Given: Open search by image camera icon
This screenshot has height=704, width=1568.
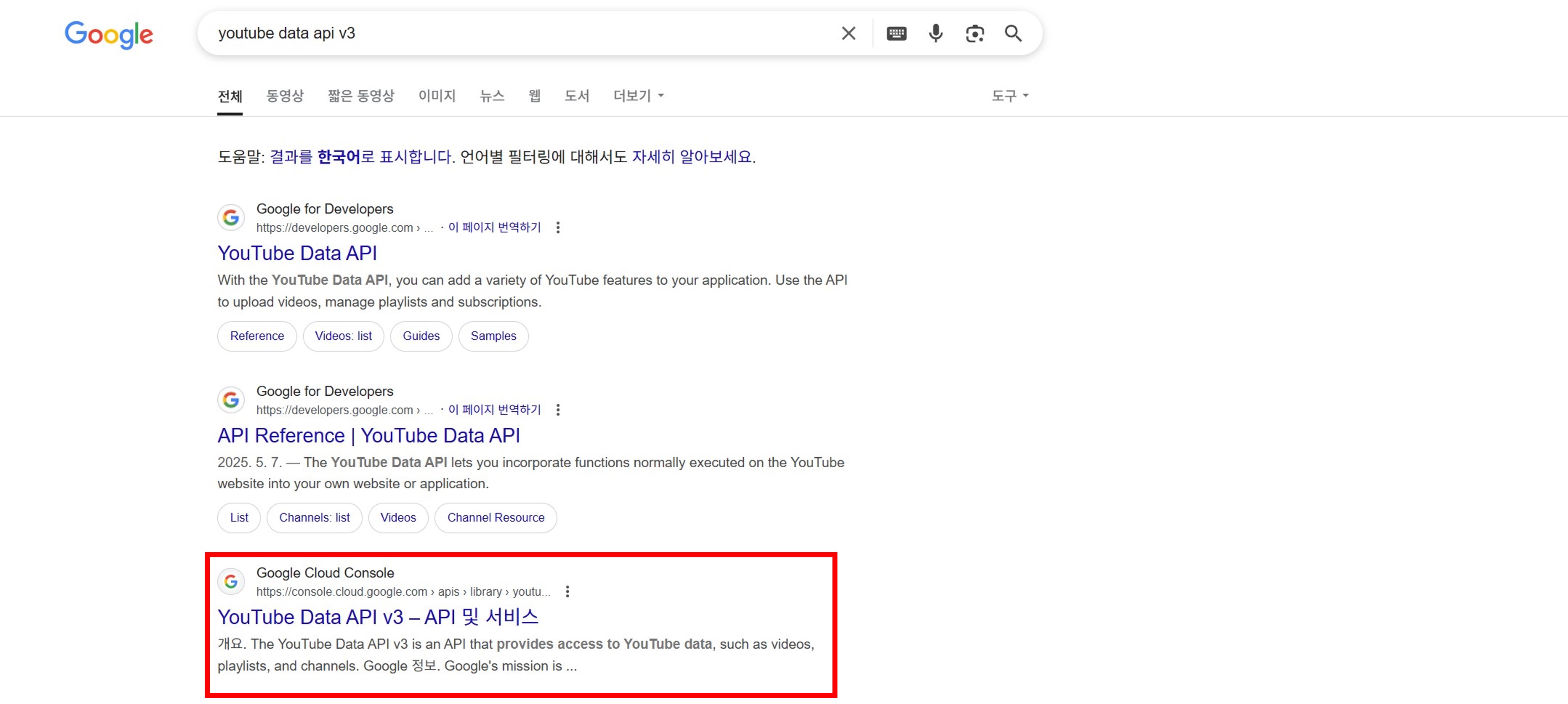Looking at the screenshot, I should point(975,34).
